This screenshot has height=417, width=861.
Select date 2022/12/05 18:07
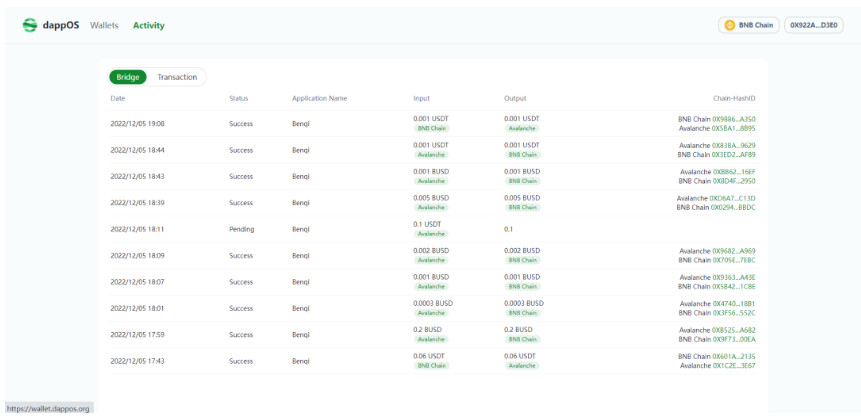[x=137, y=282]
